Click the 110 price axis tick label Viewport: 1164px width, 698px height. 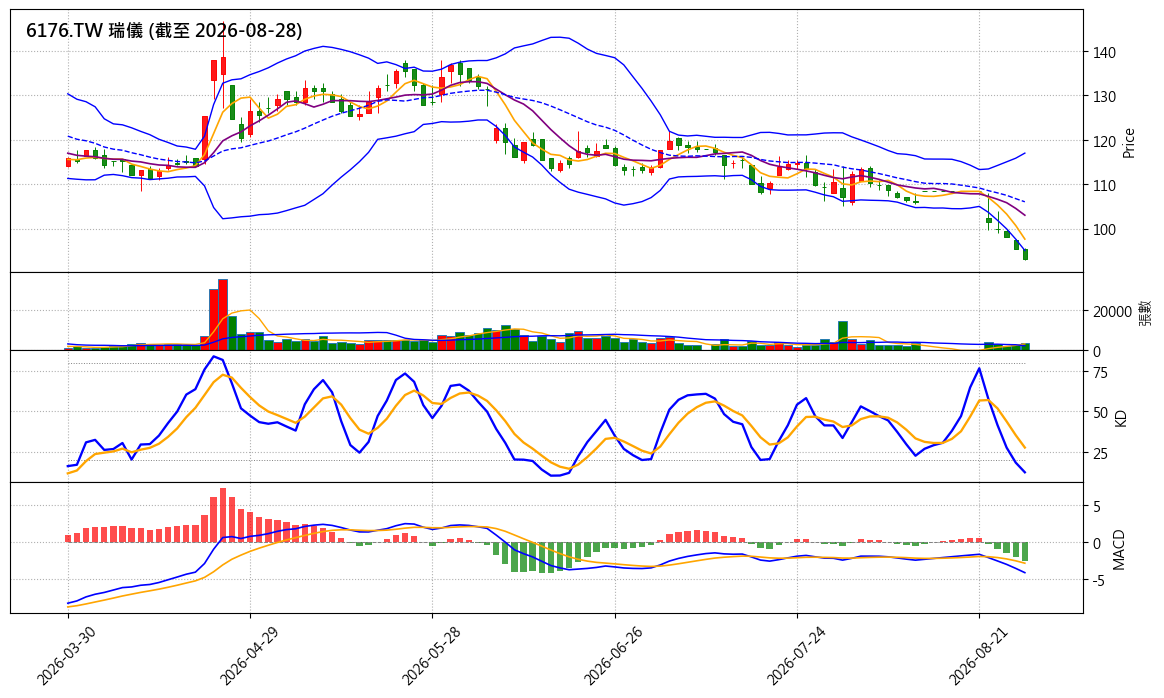point(1103,186)
